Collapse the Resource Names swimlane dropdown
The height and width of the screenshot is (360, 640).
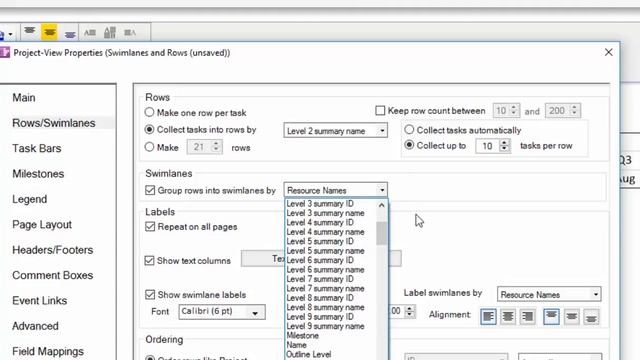[382, 190]
